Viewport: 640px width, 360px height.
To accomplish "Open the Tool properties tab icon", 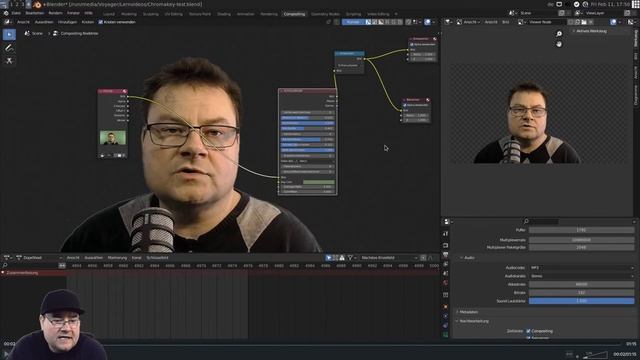I will 445,233.
